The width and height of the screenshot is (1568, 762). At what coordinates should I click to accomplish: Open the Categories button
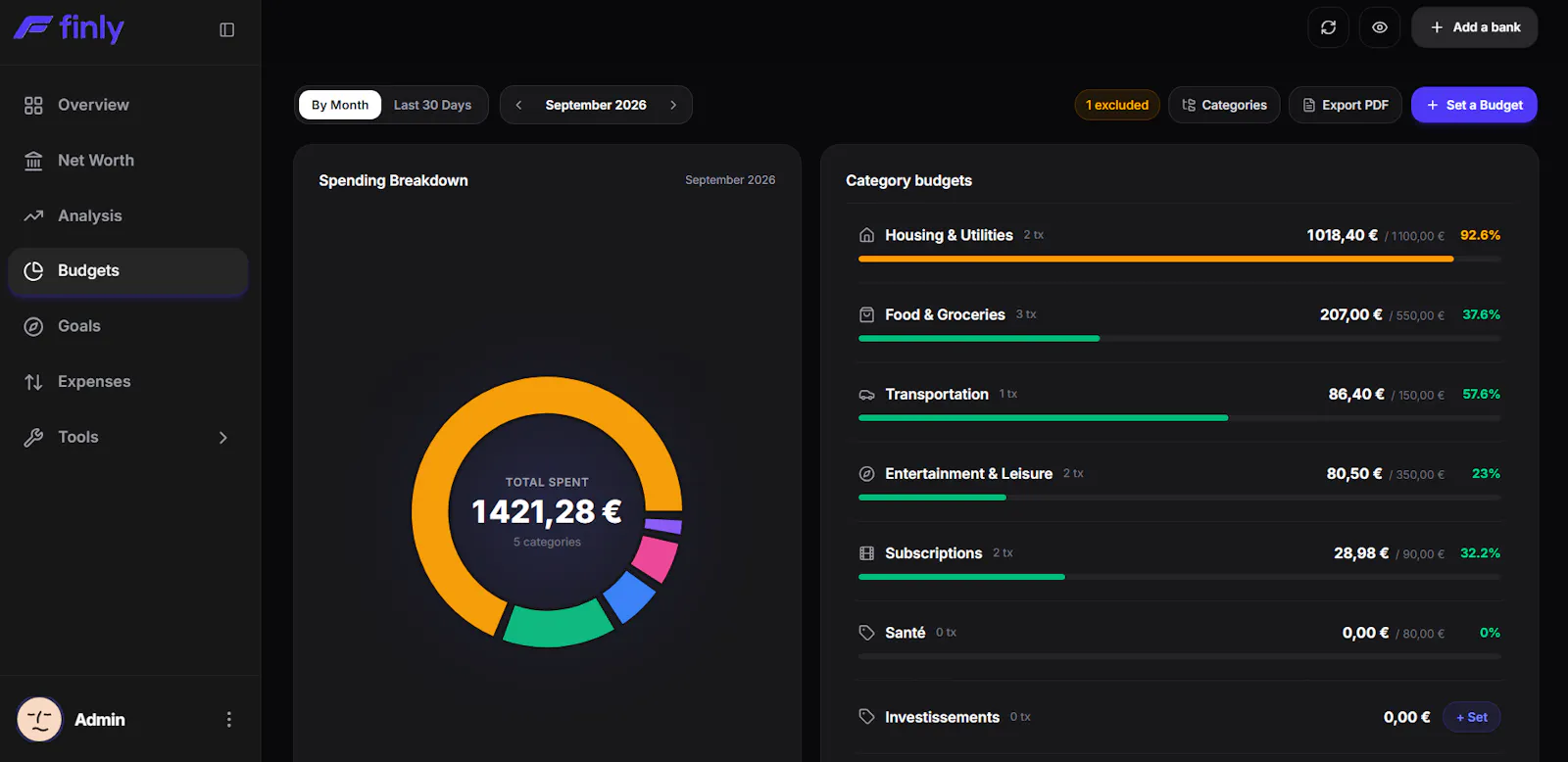point(1224,105)
